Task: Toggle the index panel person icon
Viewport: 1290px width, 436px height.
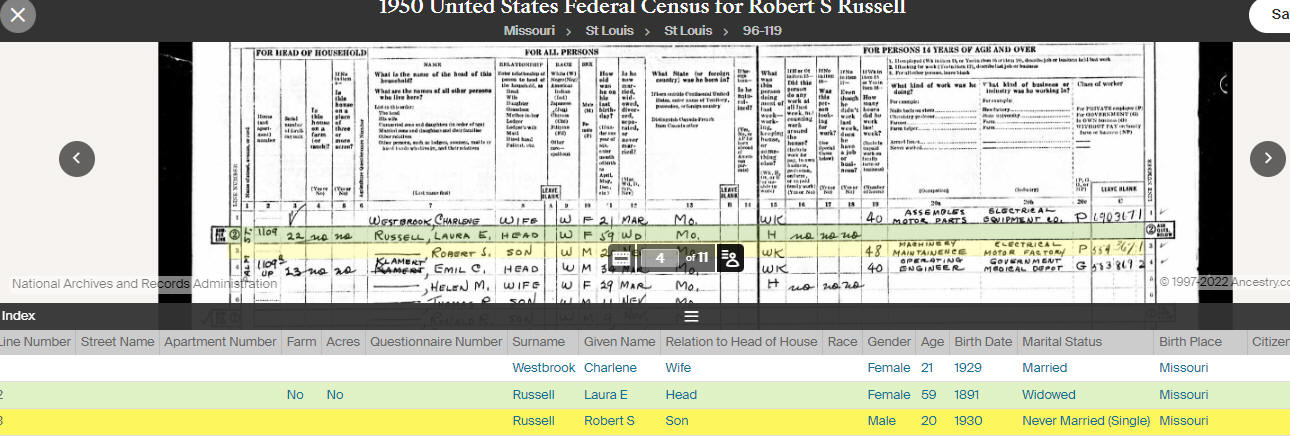Action: 730,258
